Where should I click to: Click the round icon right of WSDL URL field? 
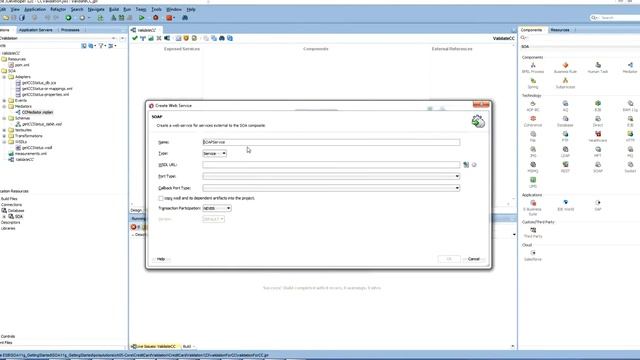click(474, 165)
